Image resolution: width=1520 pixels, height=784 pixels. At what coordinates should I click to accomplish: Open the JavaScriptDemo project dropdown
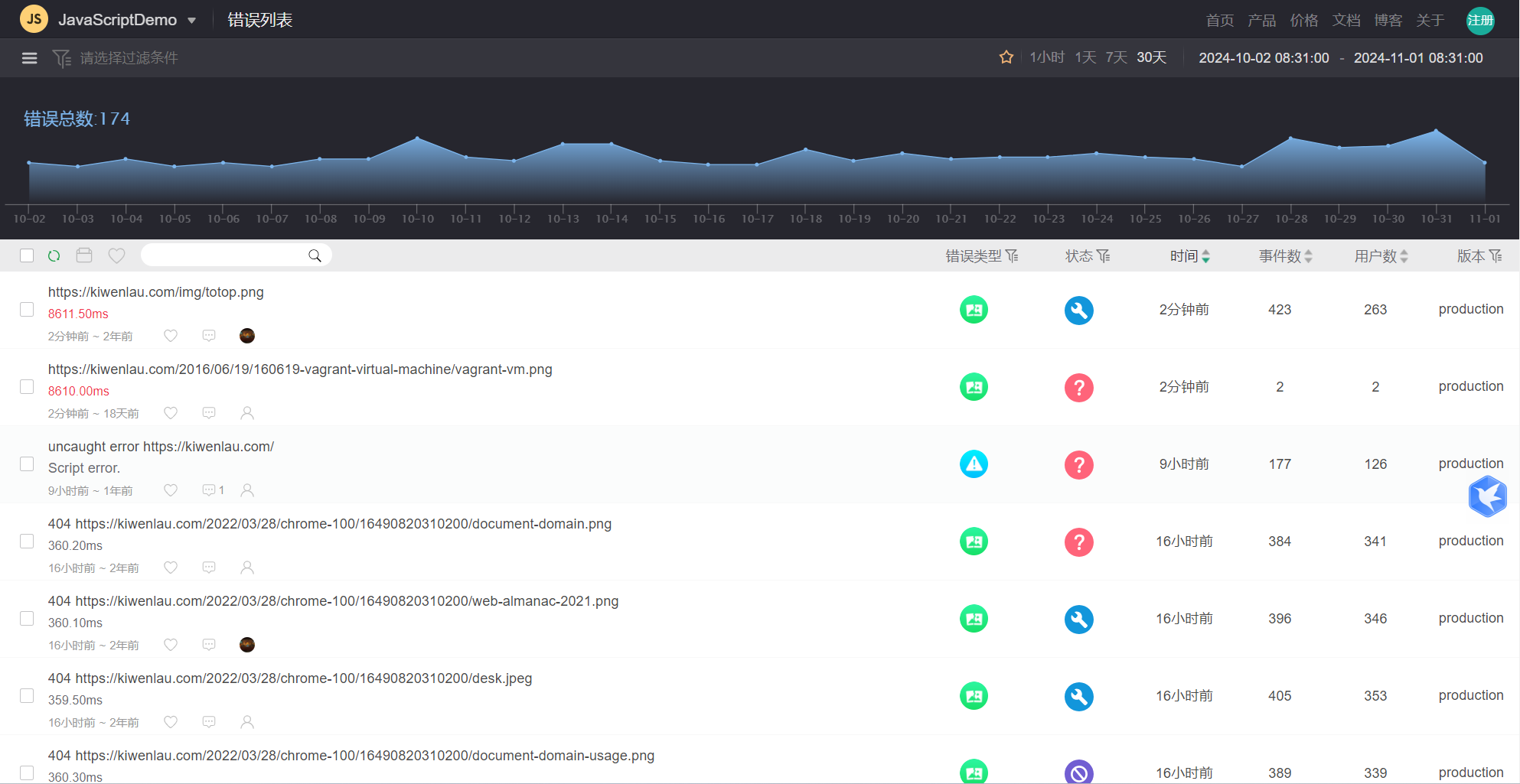pyautogui.click(x=127, y=20)
